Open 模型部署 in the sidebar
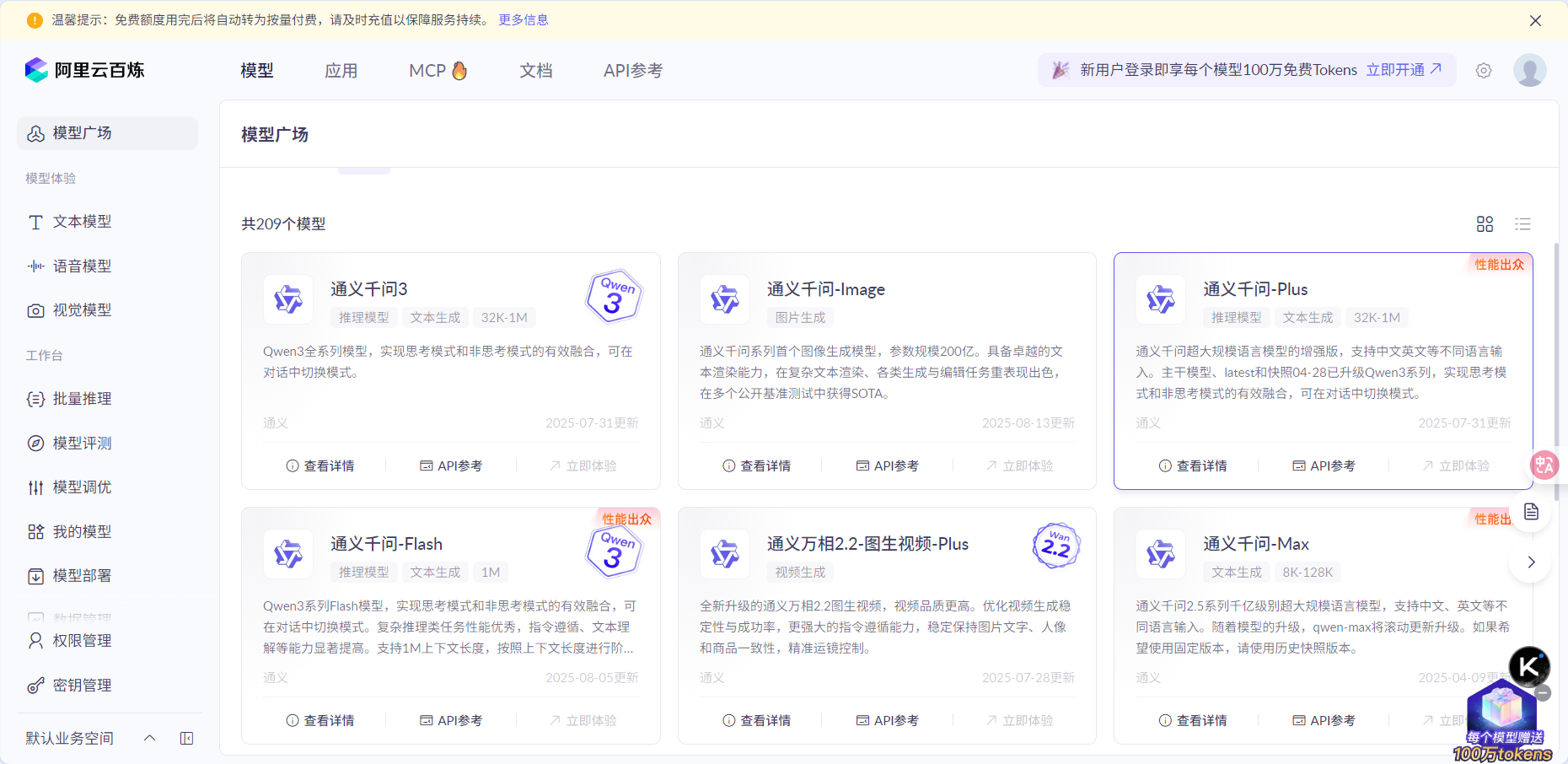This screenshot has height=764, width=1568. click(x=82, y=575)
